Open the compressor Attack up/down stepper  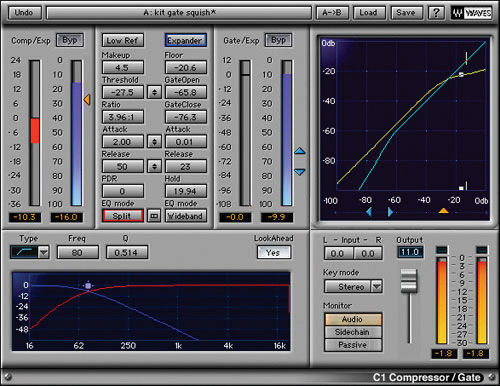154,142
